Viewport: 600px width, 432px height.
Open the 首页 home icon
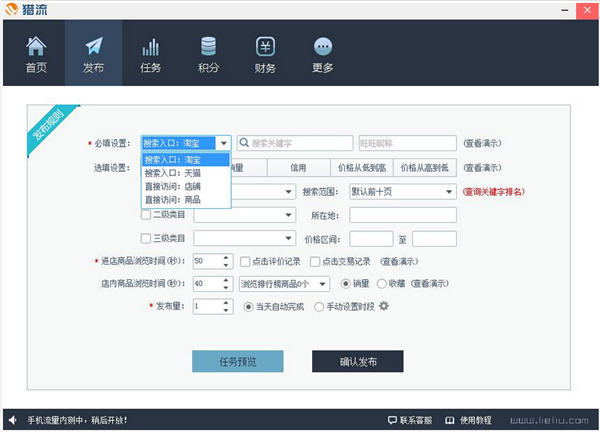click(36, 46)
